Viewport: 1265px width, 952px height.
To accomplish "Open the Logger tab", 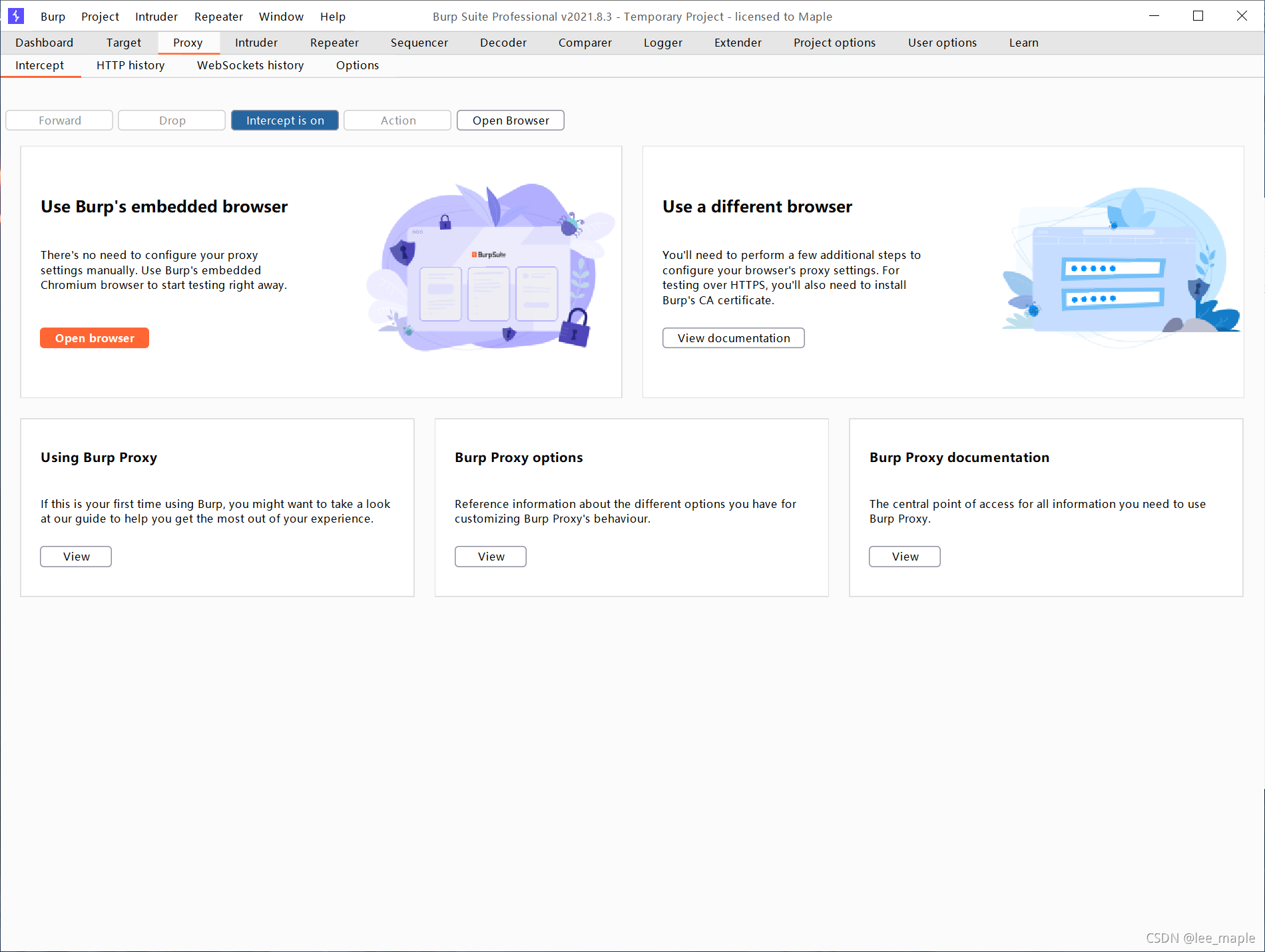I will click(x=663, y=43).
